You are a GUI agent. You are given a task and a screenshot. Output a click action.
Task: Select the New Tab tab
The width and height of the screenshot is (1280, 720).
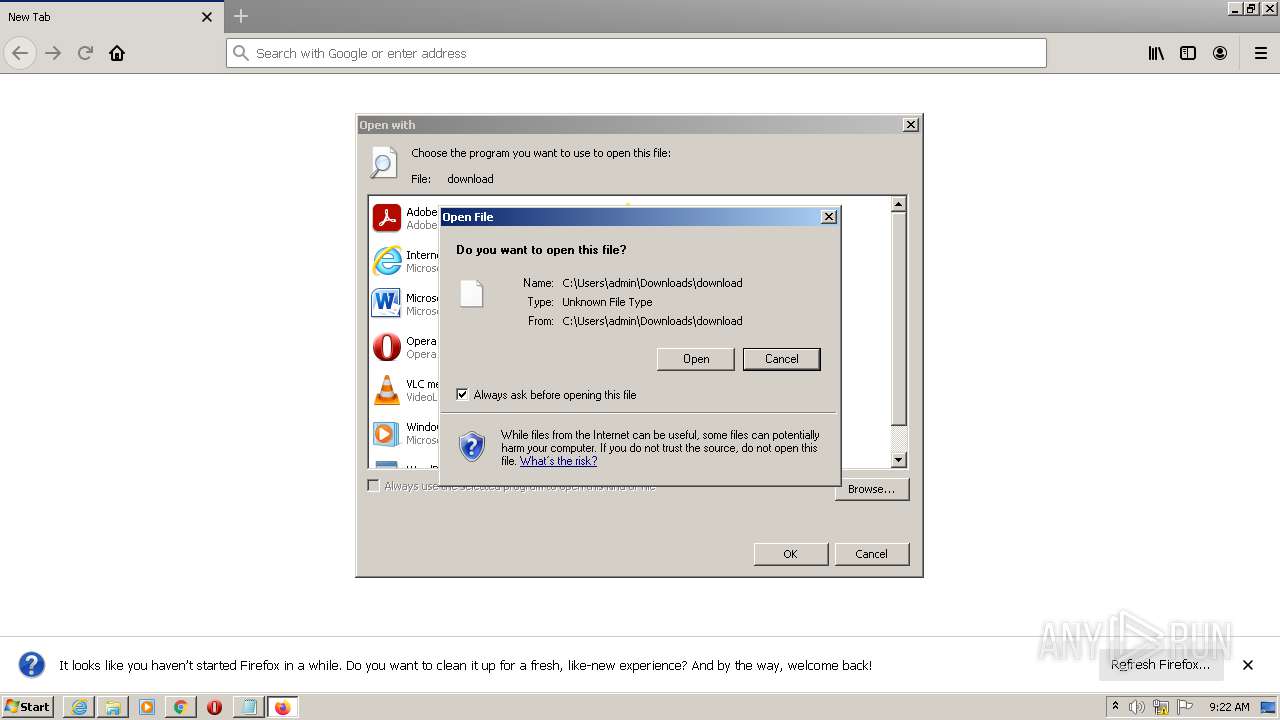[x=110, y=17]
